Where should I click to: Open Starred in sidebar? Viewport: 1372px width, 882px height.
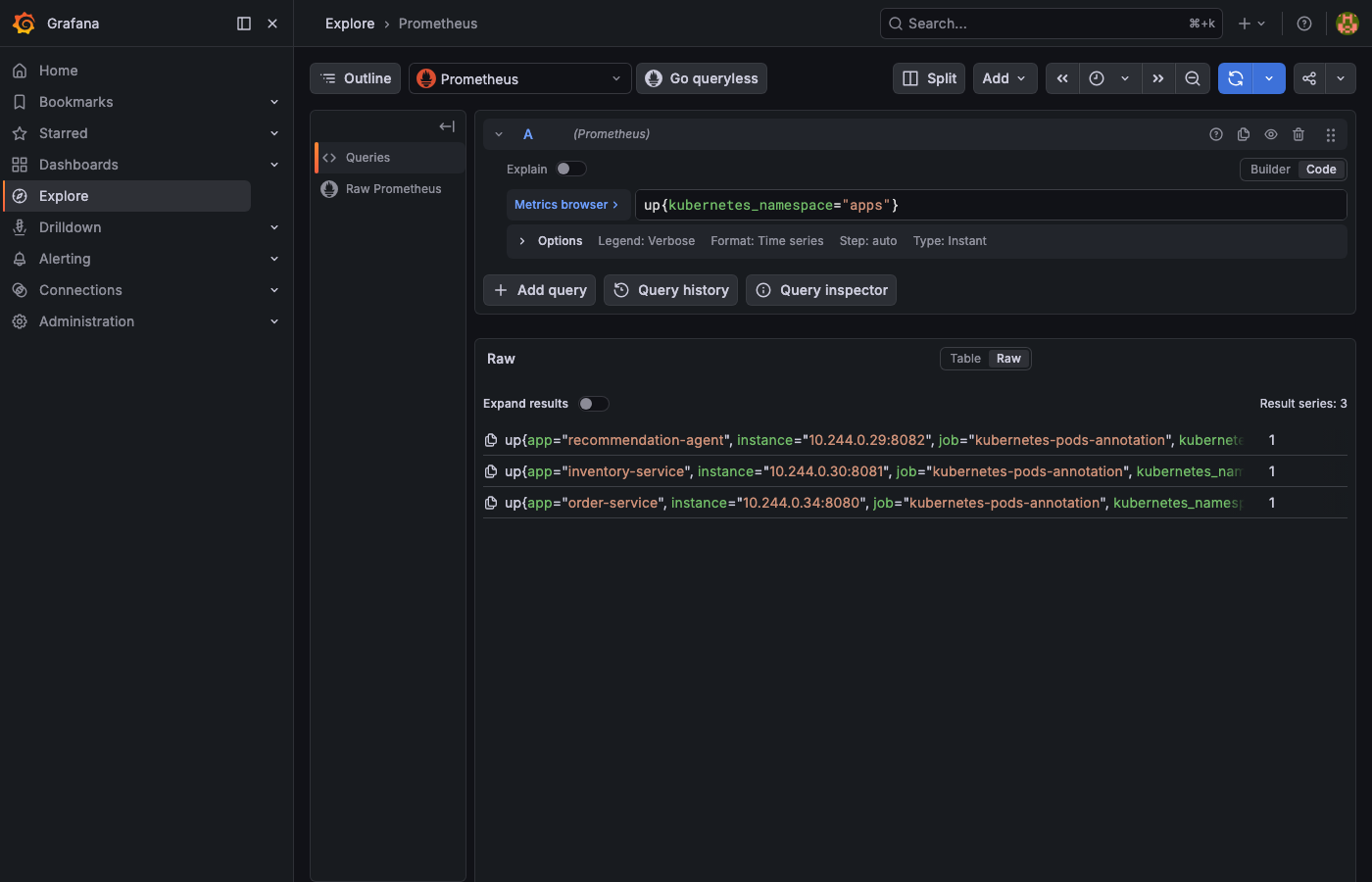click(63, 133)
